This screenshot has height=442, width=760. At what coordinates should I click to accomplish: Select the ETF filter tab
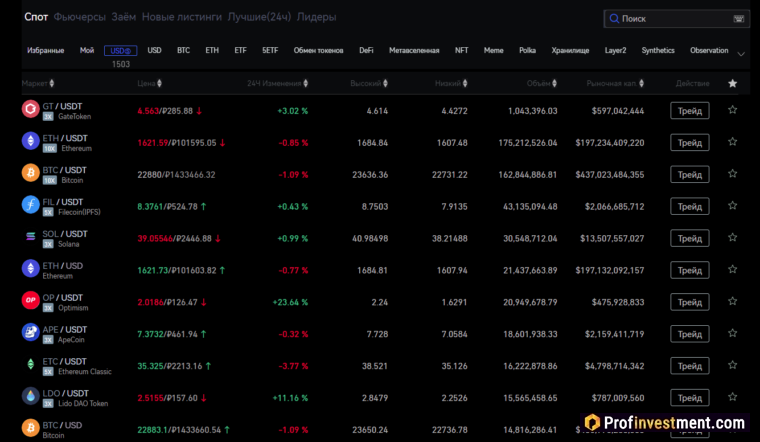pos(240,50)
